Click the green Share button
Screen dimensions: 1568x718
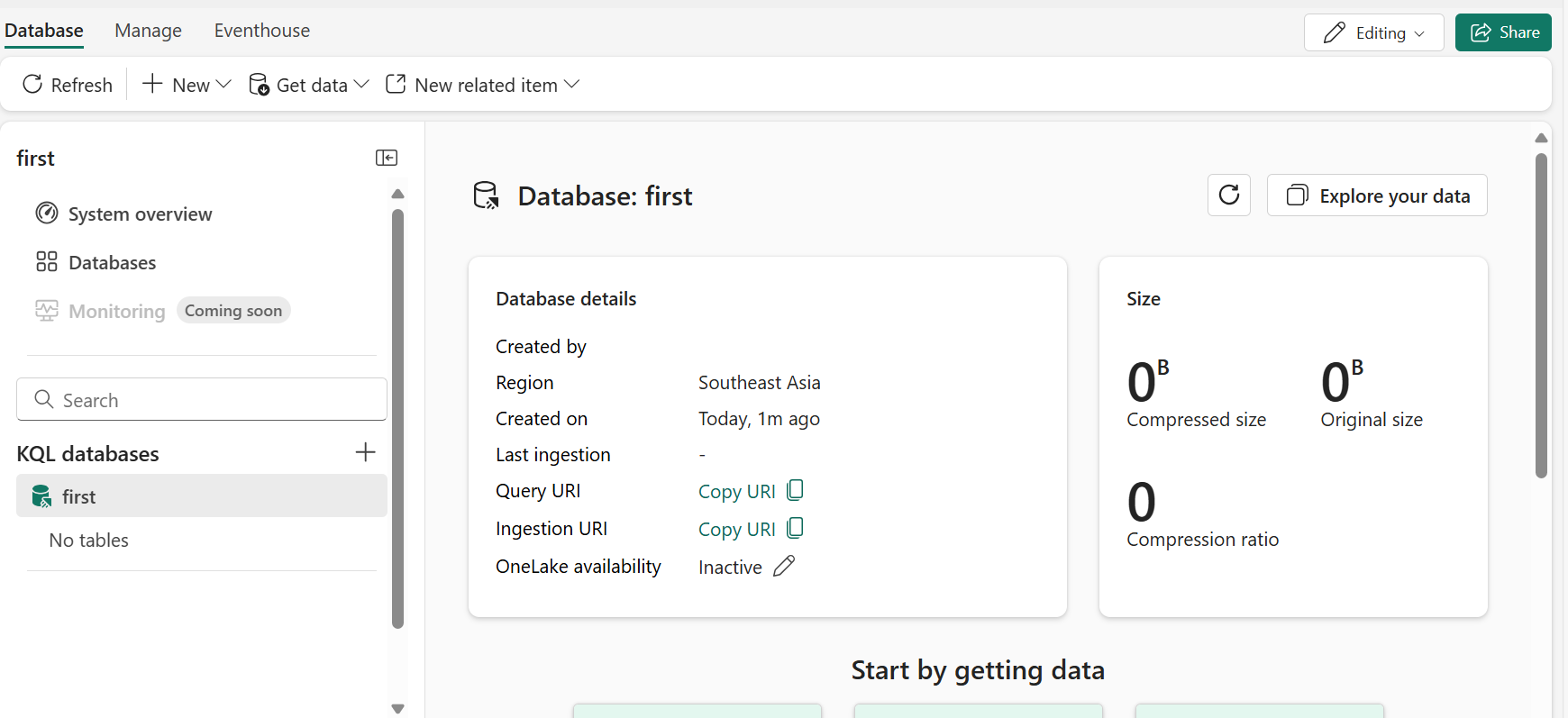pyautogui.click(x=1503, y=32)
